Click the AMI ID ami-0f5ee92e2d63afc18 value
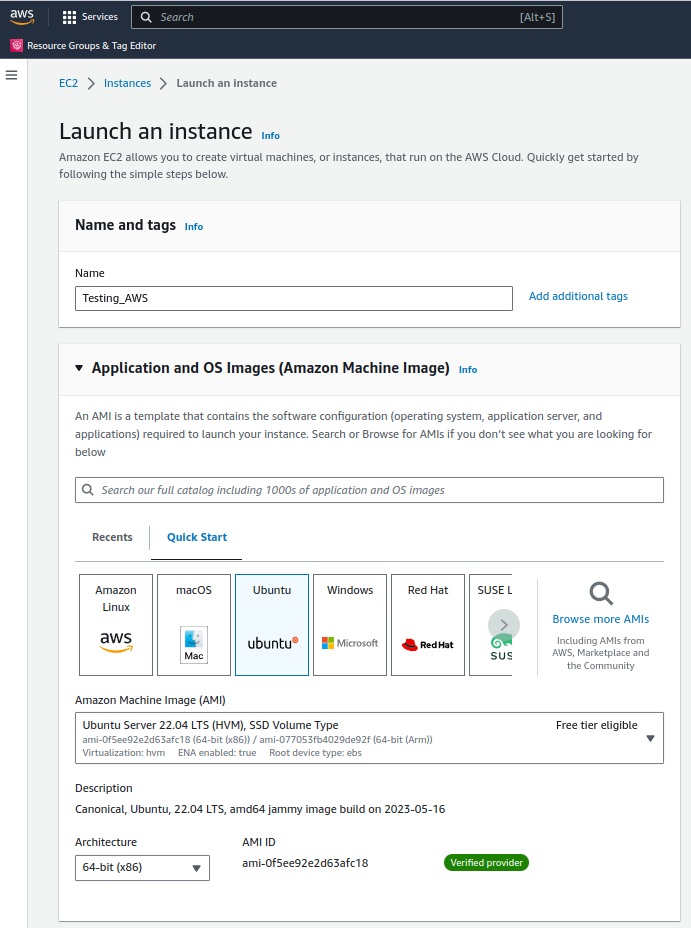The width and height of the screenshot is (691, 928). [x=305, y=863]
